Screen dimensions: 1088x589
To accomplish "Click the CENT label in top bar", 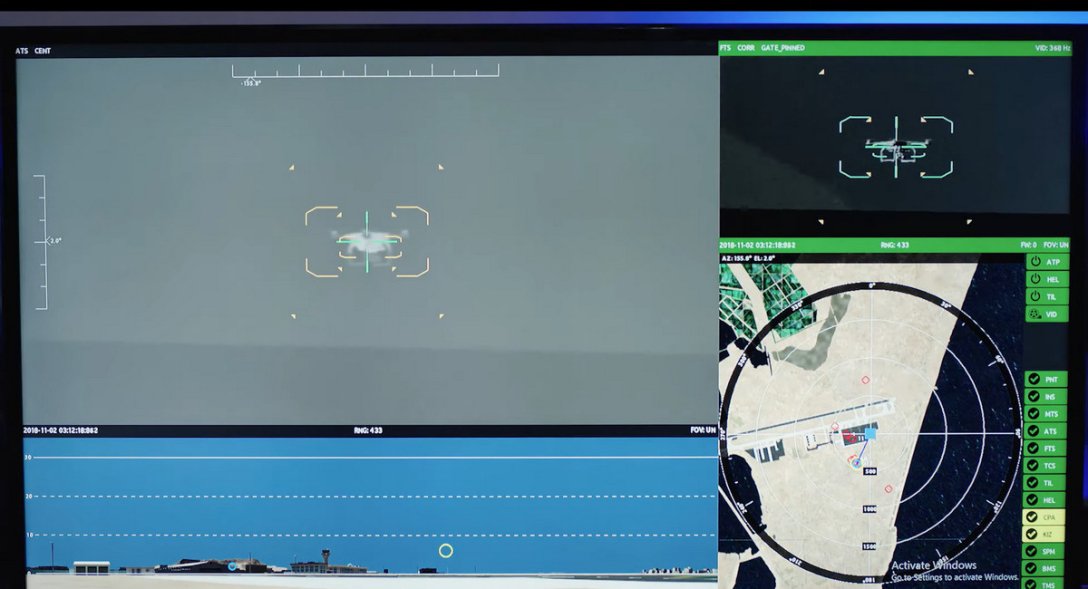I will 43,51.
